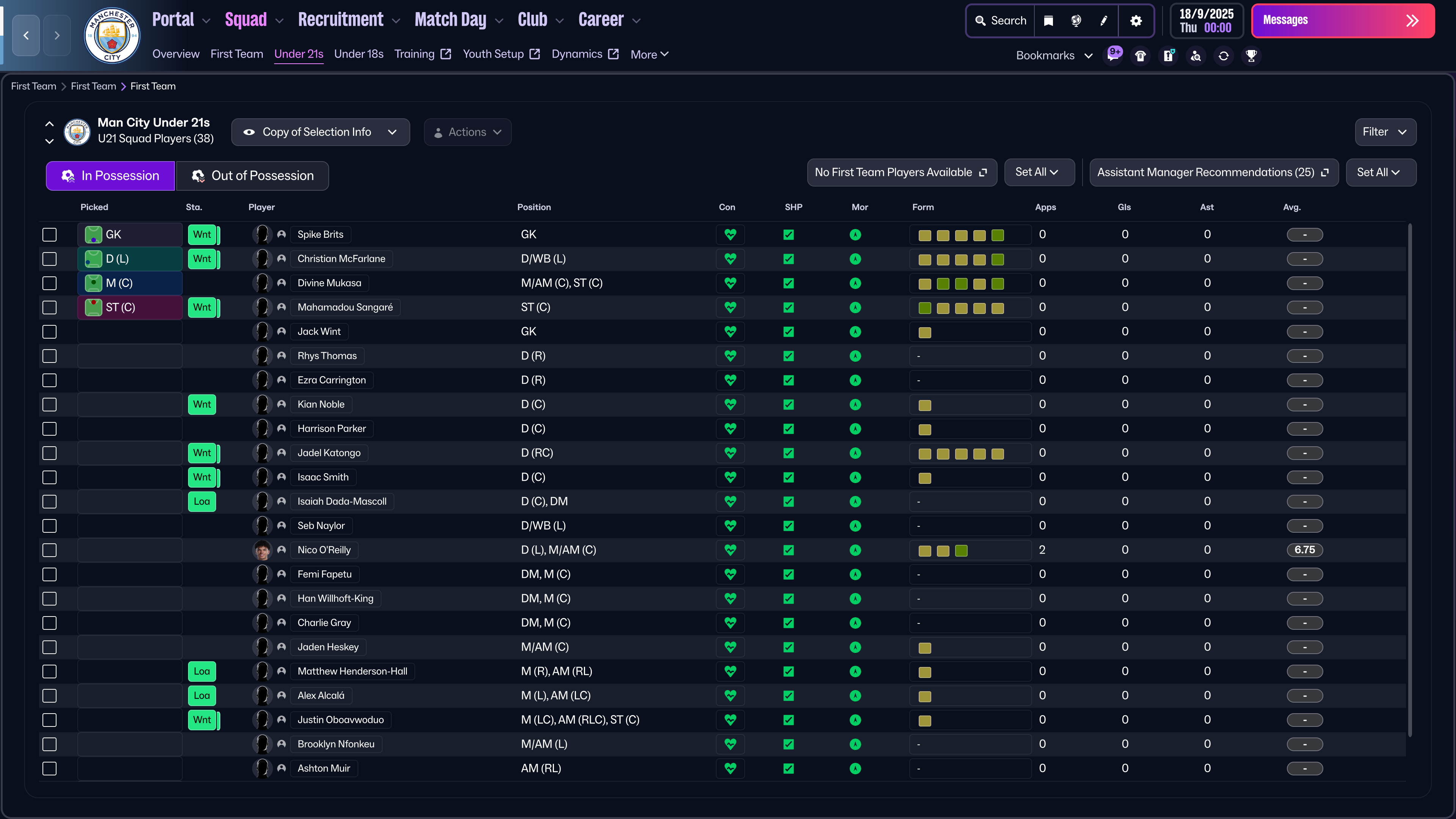Click the circular arrows transfers shortcut icon
The width and height of the screenshot is (1456, 819).
1223,55
